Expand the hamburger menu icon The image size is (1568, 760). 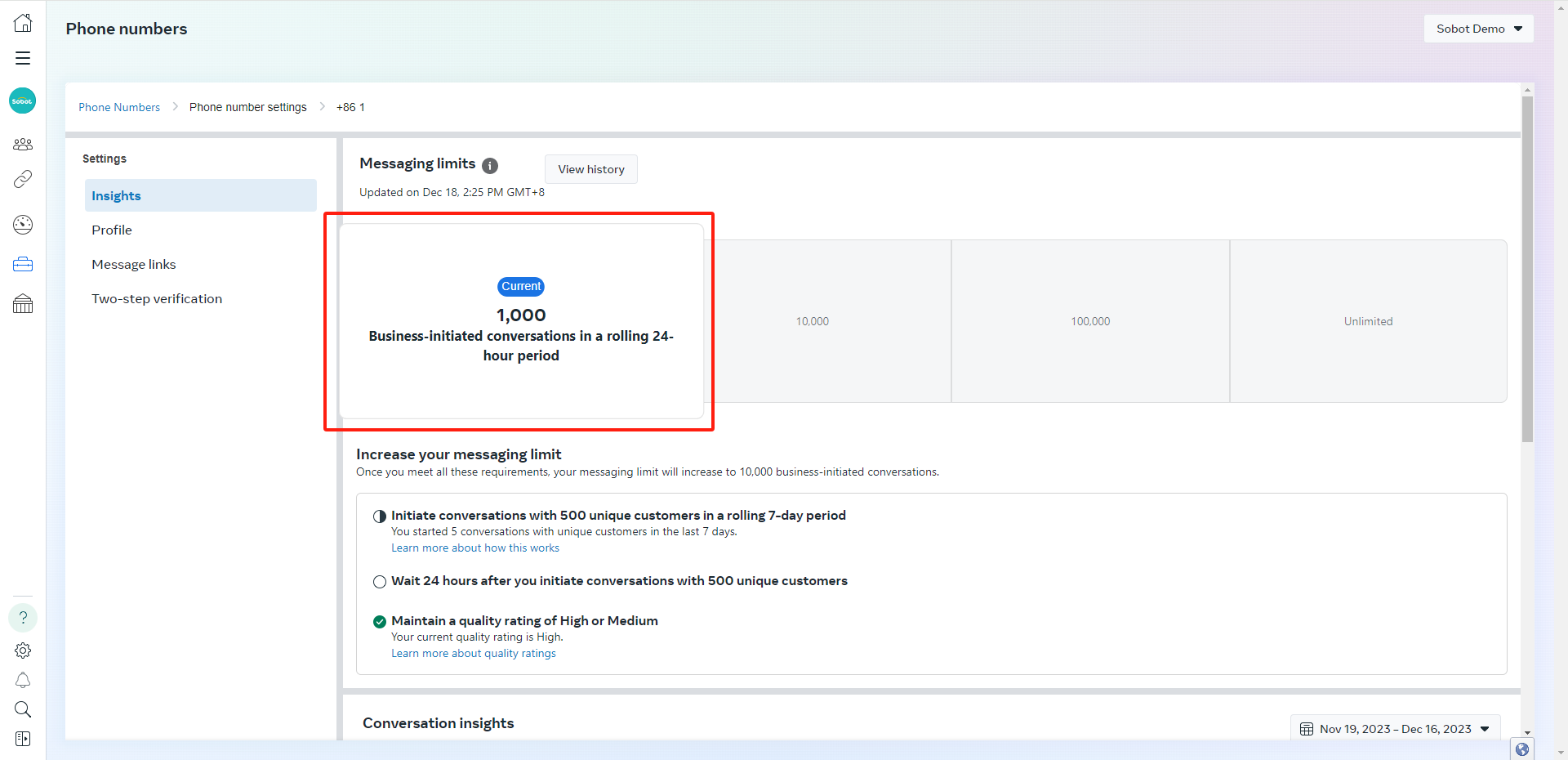[x=23, y=58]
